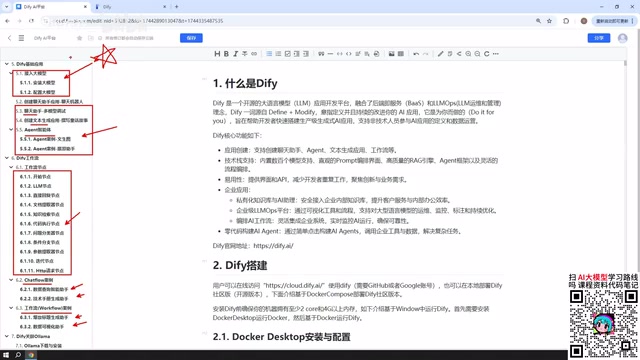This screenshot has width=640, height=360.
Task: Open the Chrome profile avatar
Action: [x=584, y=21]
